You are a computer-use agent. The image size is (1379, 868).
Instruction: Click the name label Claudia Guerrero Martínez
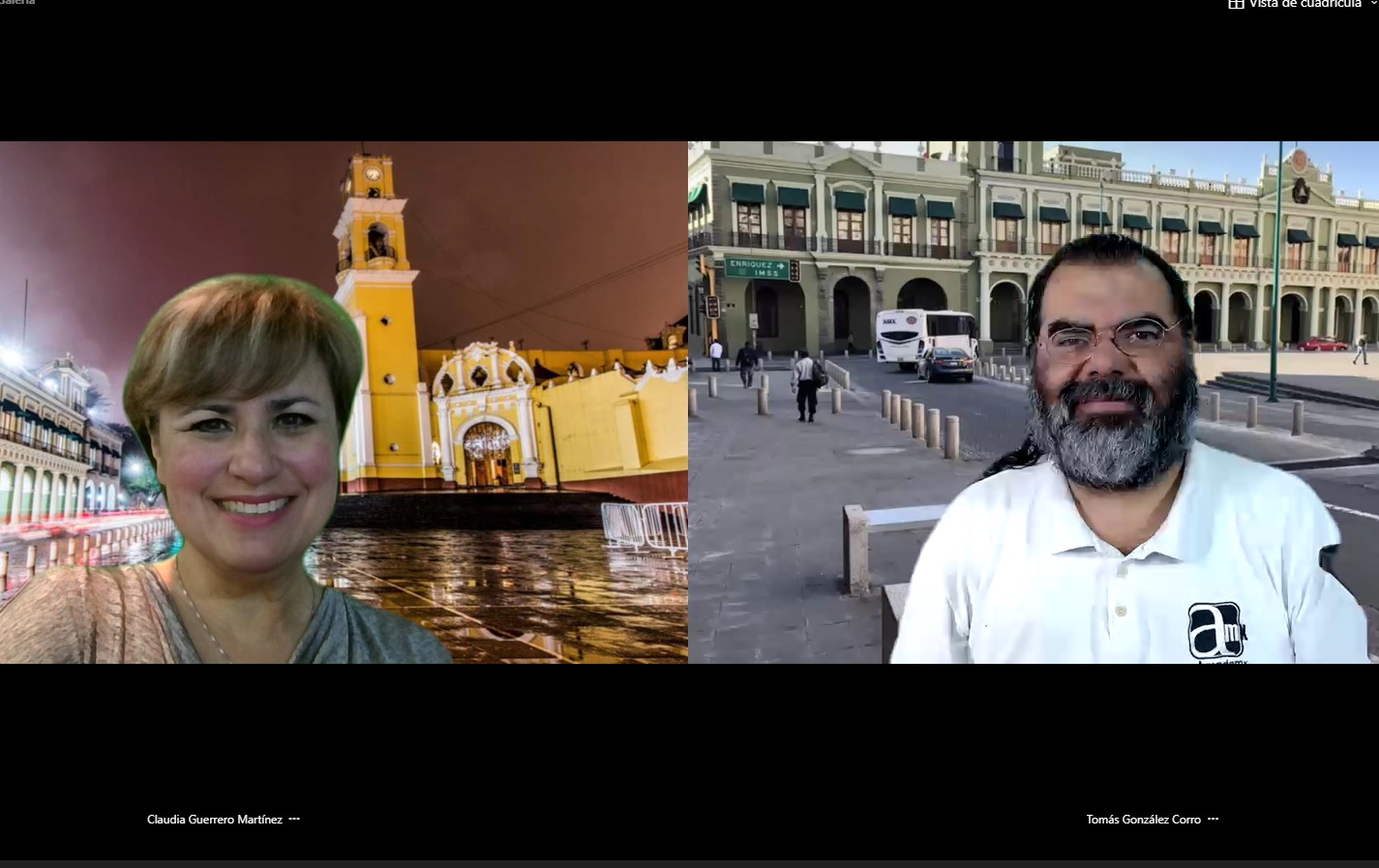pos(215,820)
